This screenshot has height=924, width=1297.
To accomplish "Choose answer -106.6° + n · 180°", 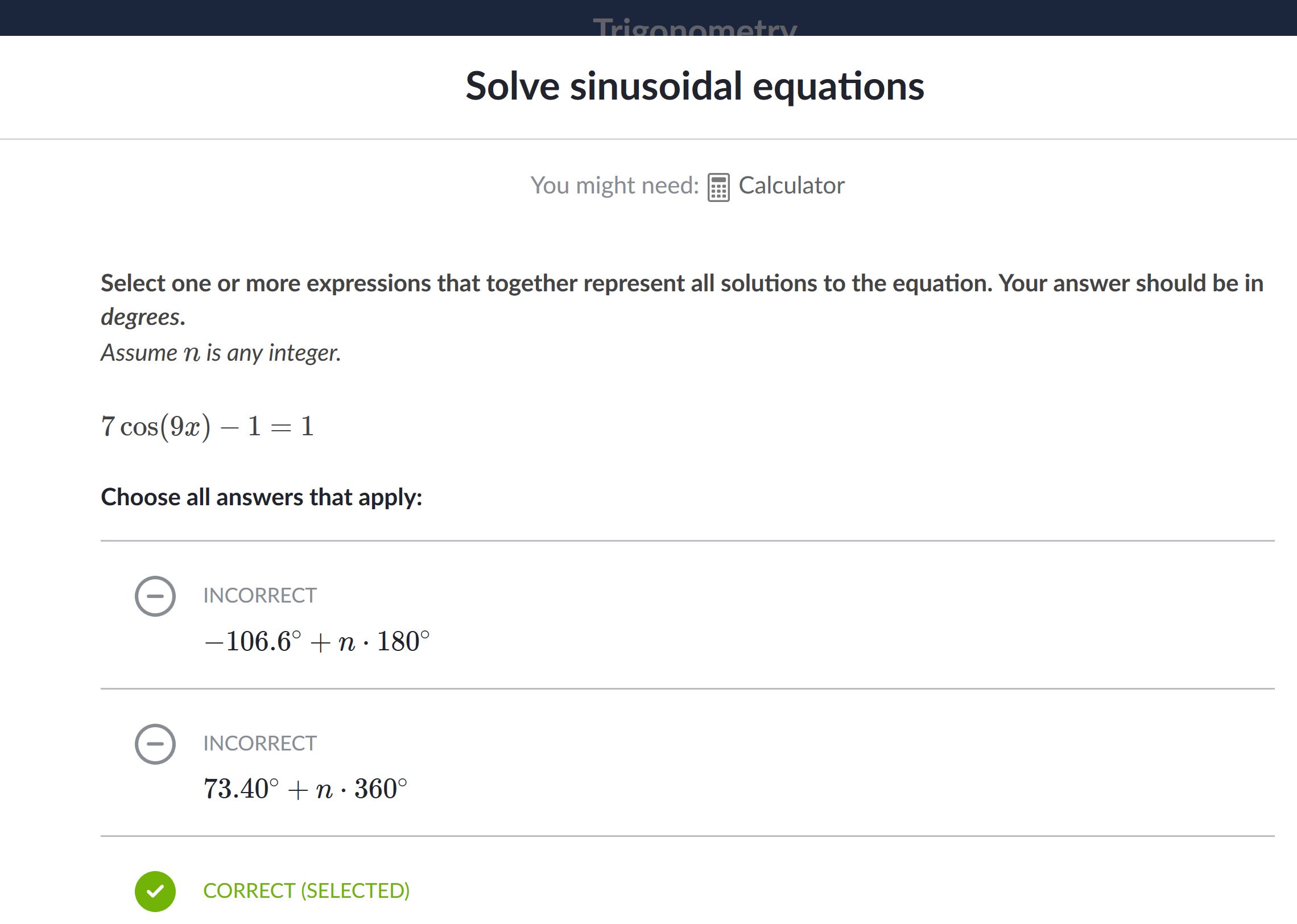I will (x=317, y=642).
